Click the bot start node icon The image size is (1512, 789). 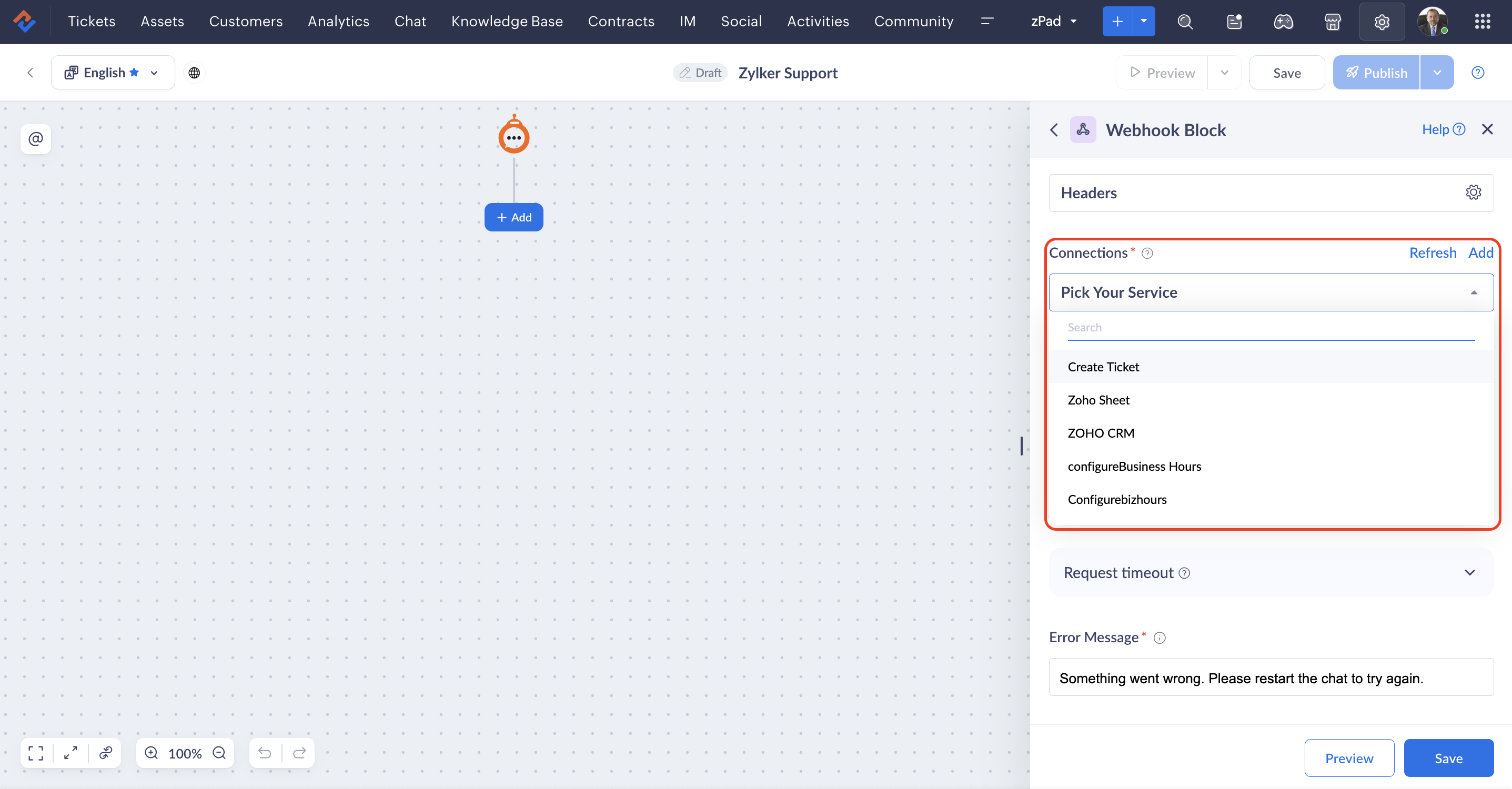(513, 137)
